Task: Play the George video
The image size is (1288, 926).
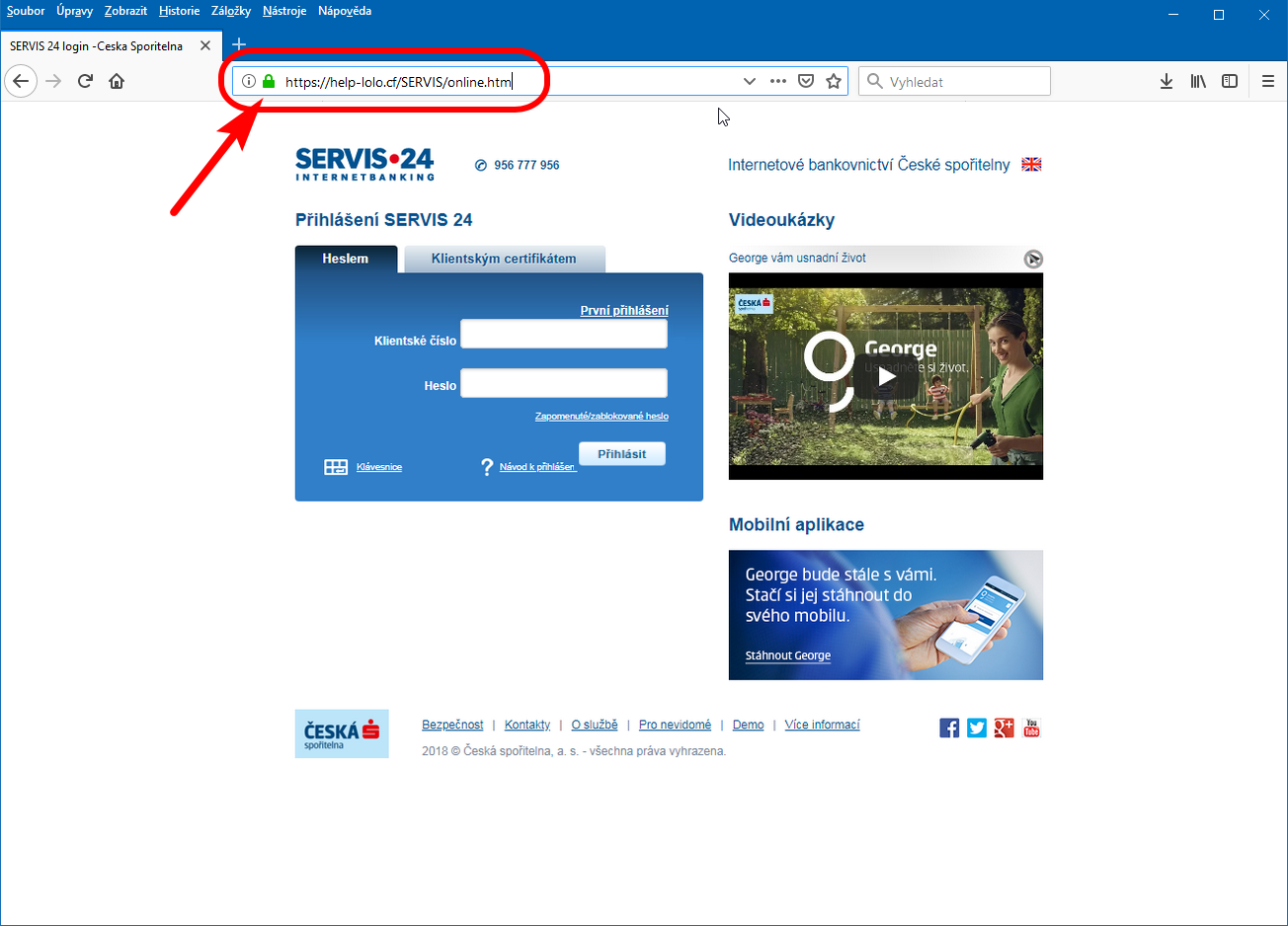Action: 886,375
